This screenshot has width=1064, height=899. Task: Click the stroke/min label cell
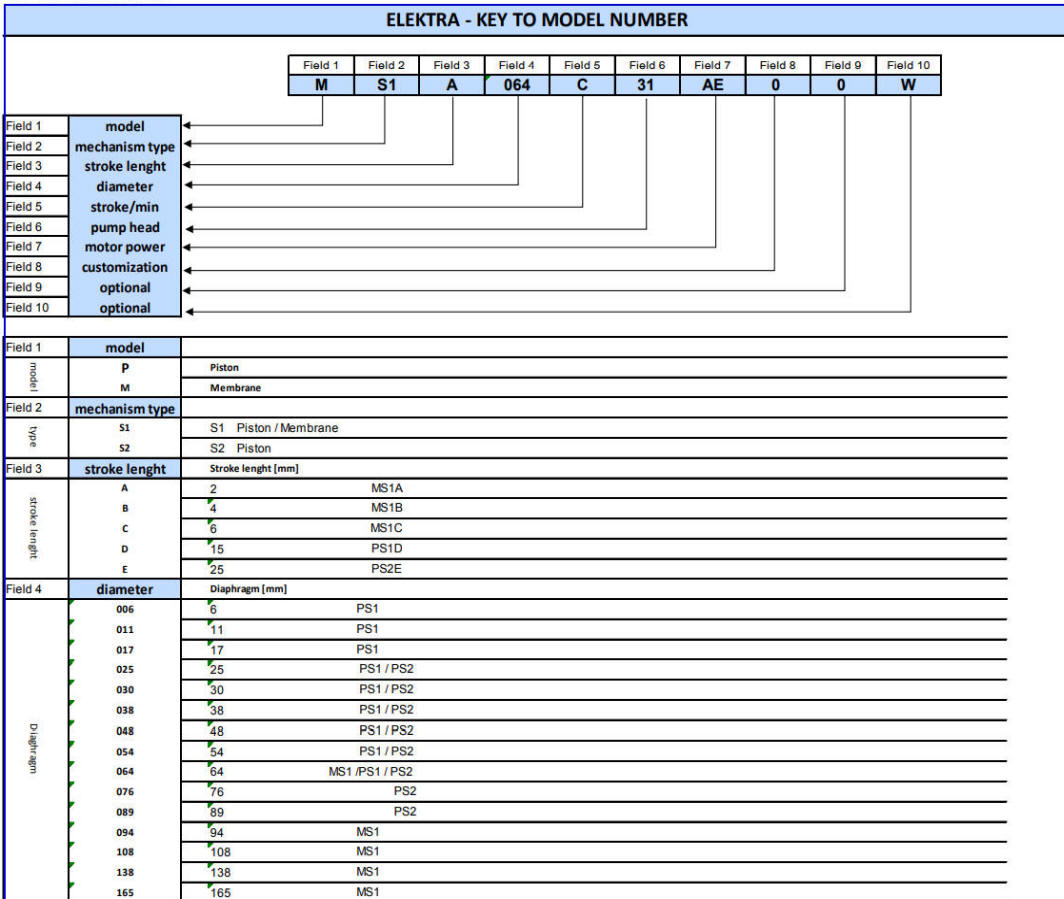(x=125, y=207)
